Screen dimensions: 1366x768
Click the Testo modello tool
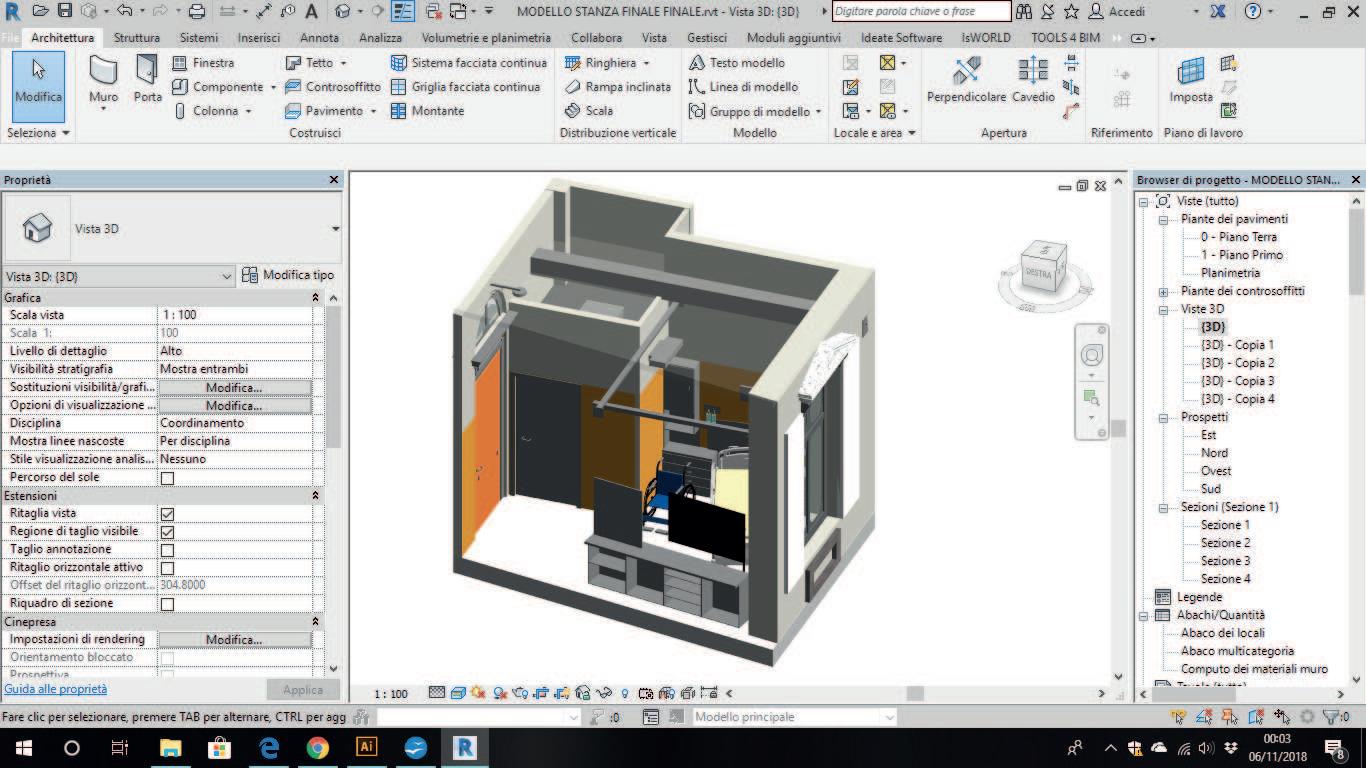[736, 62]
